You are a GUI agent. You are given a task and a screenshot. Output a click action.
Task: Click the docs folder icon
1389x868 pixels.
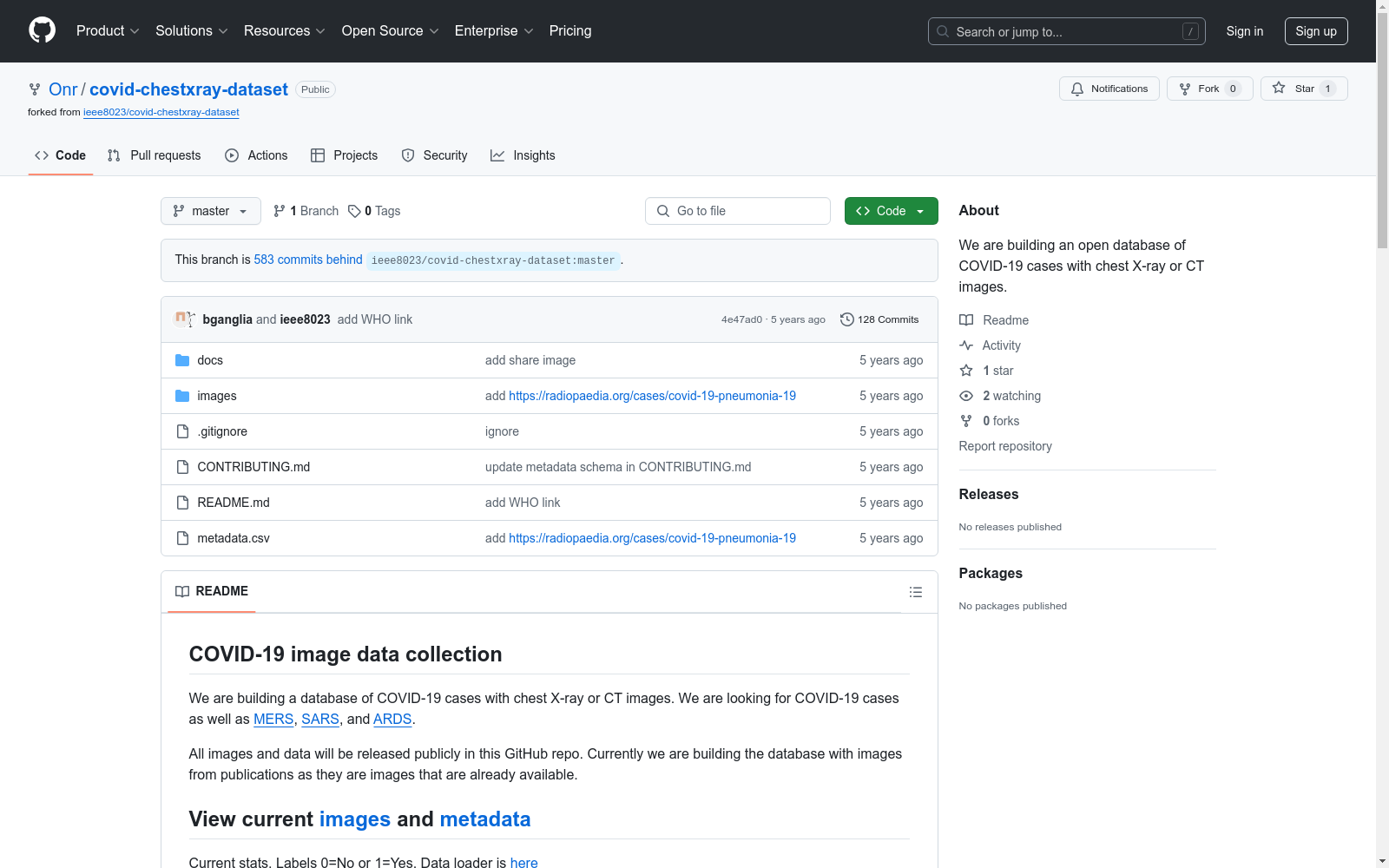coord(182,360)
